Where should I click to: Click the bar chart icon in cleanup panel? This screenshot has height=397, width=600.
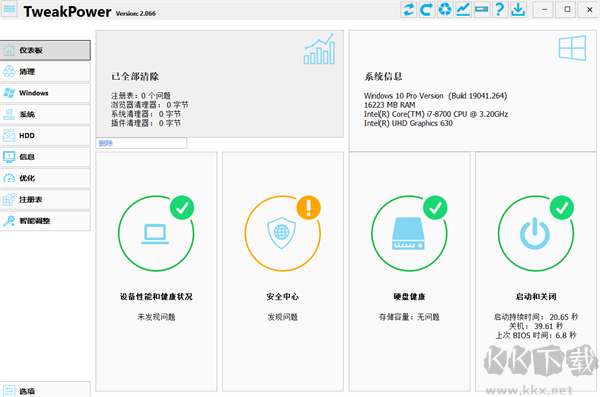[x=320, y=49]
